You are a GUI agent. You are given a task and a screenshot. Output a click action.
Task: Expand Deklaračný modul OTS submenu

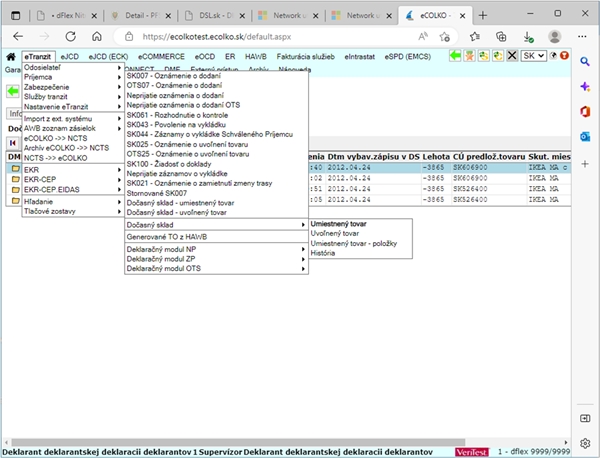tap(216, 268)
